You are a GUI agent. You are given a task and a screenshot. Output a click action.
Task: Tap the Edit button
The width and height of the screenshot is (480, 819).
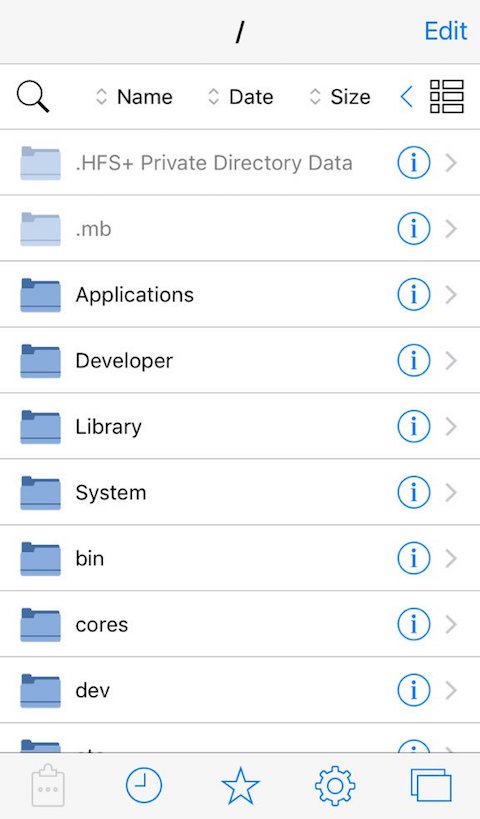click(446, 31)
